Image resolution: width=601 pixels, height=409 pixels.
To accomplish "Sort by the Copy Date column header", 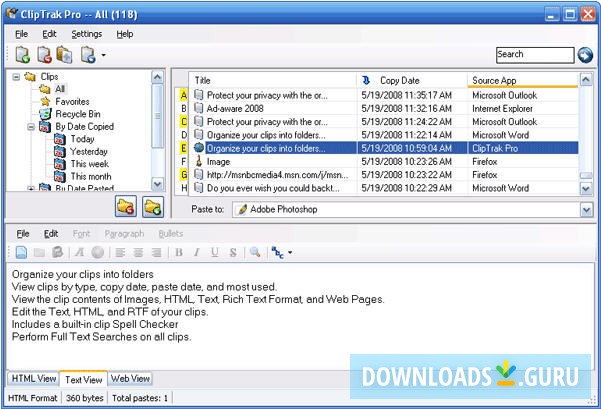I will pyautogui.click(x=412, y=80).
